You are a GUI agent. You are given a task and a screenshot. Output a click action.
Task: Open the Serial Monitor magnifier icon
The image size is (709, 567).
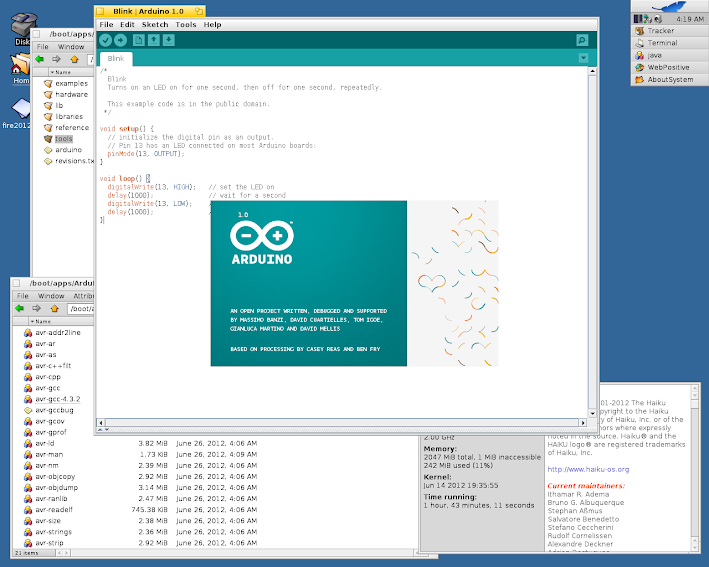tap(582, 40)
